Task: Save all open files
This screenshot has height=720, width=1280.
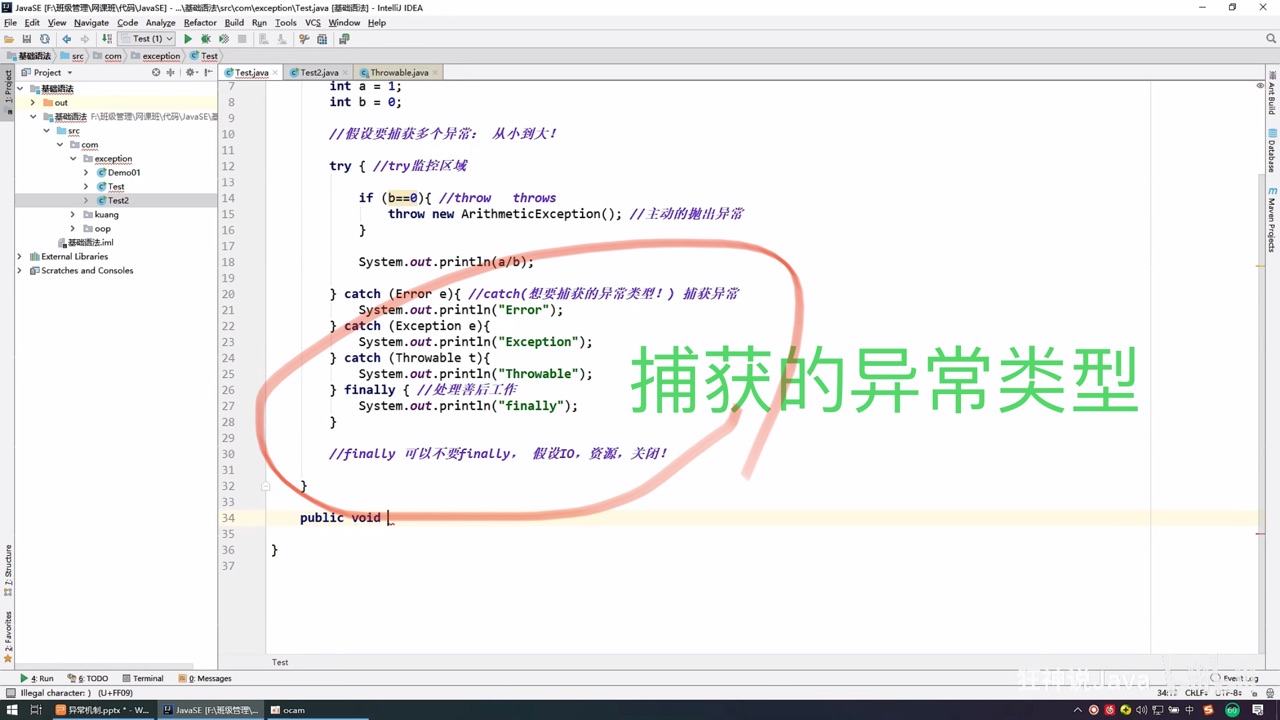Action: pyautogui.click(x=27, y=38)
